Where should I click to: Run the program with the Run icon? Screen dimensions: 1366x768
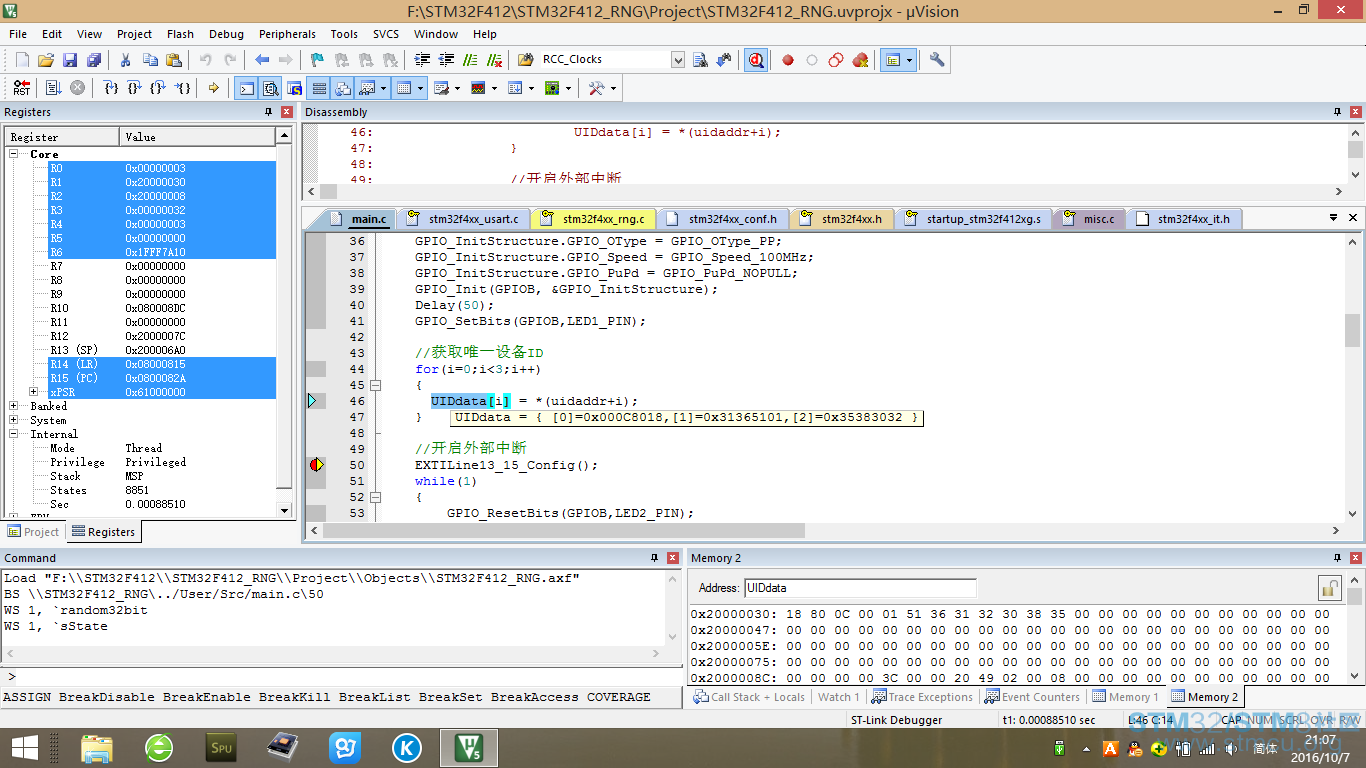54,88
